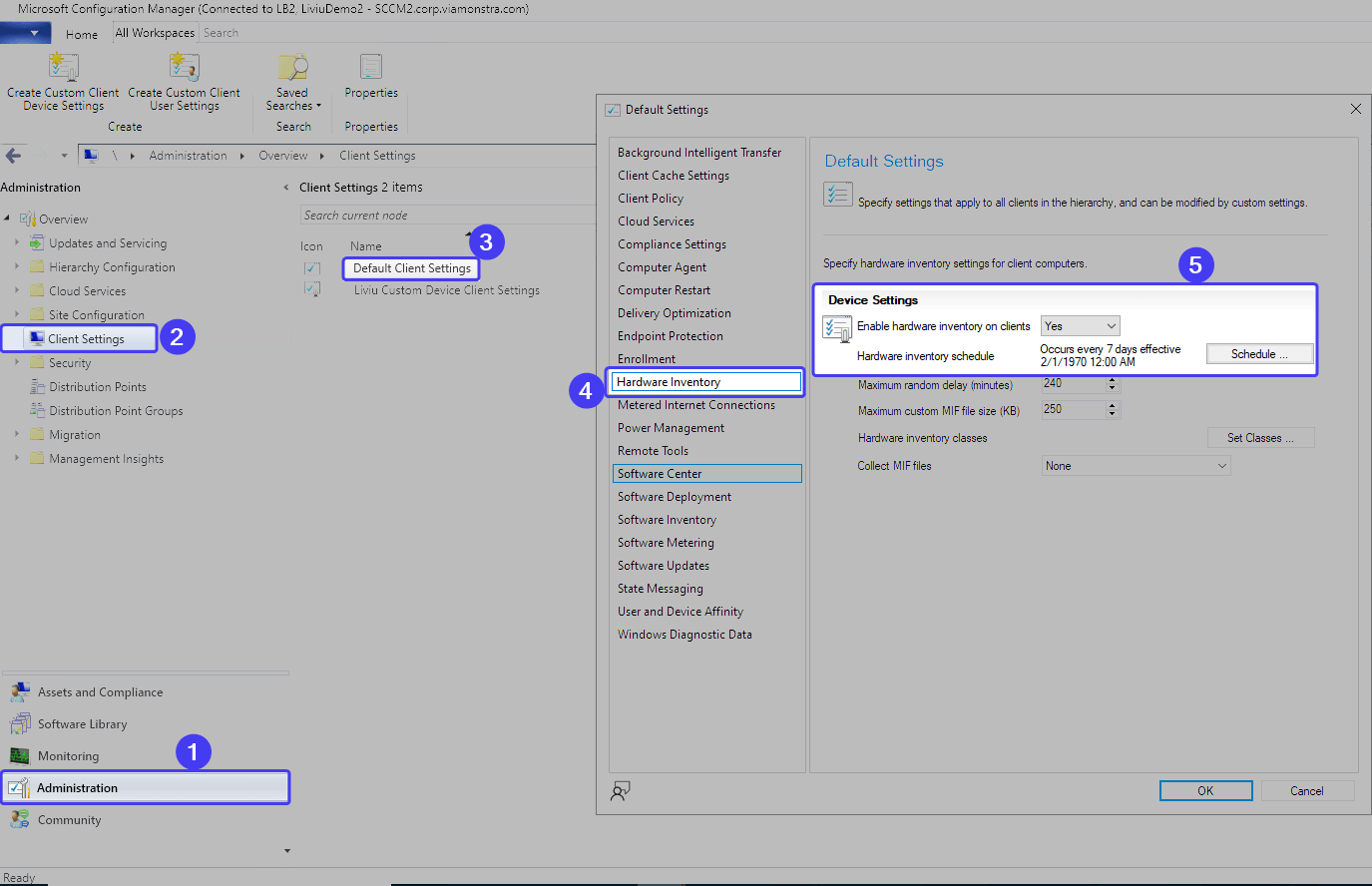Click Distribution Points node icon
Screen dimensions: 1372x886
coord(37,387)
